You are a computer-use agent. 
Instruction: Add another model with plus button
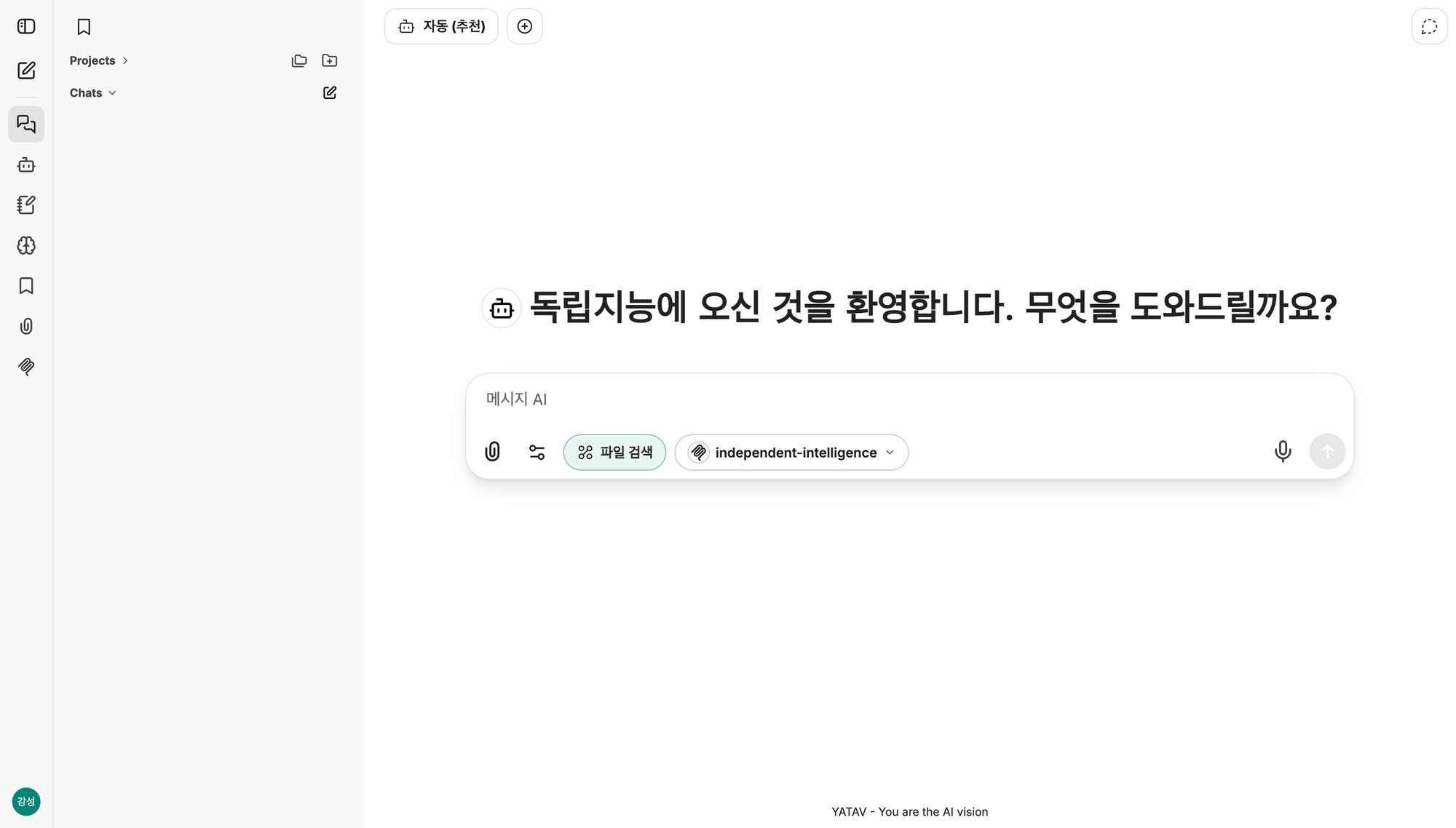(525, 26)
